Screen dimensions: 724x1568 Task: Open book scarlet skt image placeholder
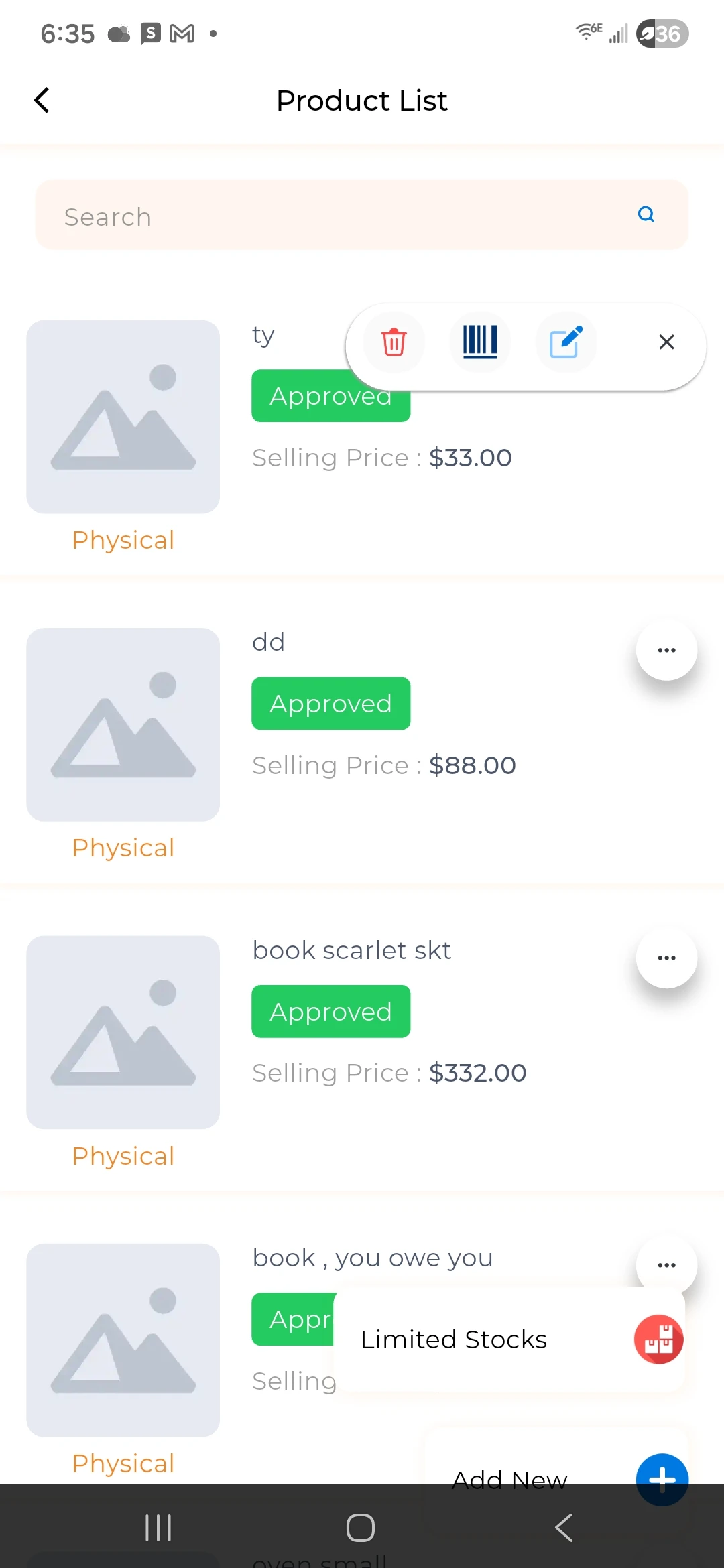pos(123,1032)
